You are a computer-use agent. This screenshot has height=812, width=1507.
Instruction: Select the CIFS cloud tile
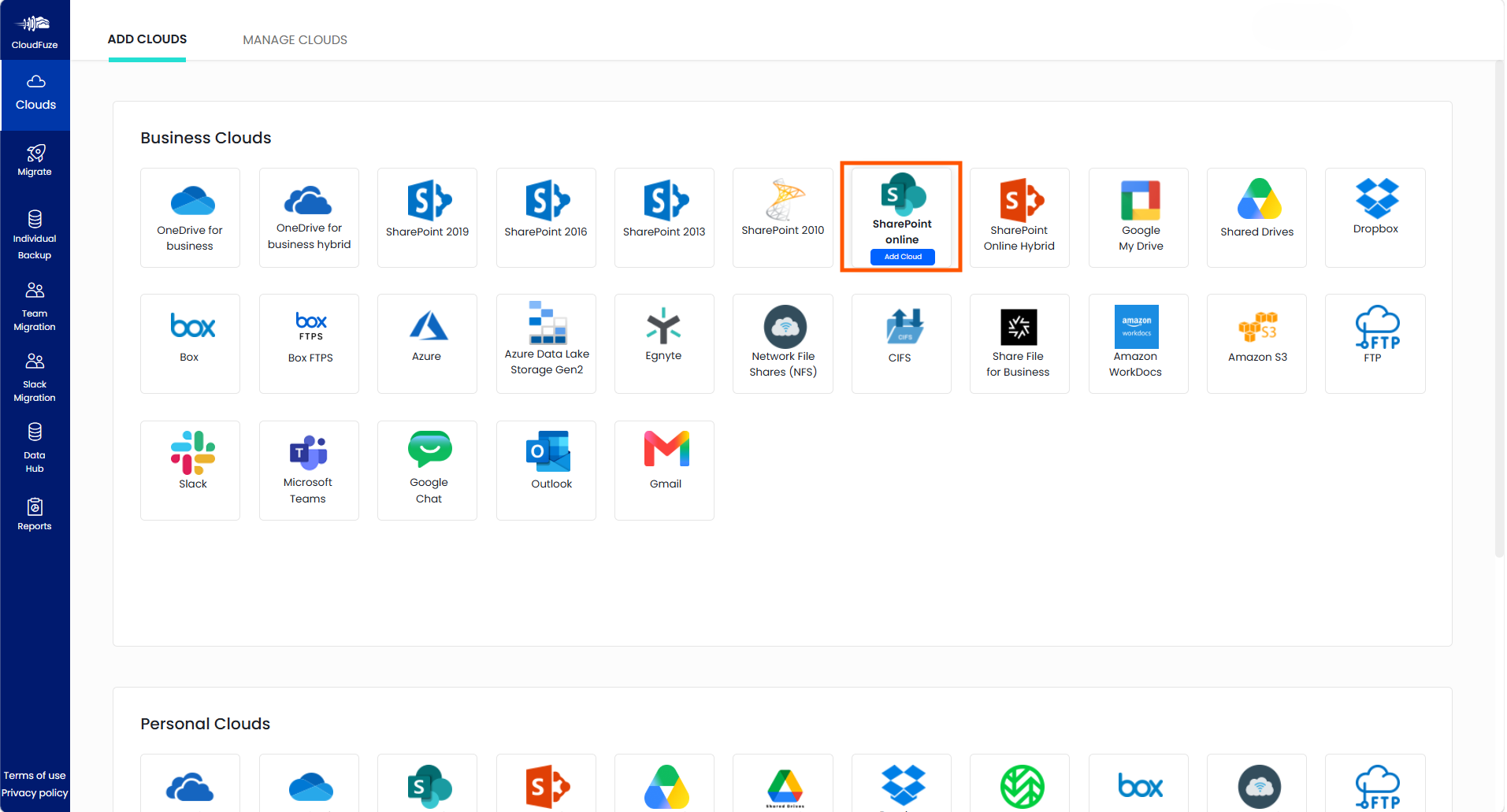pyautogui.click(x=901, y=343)
